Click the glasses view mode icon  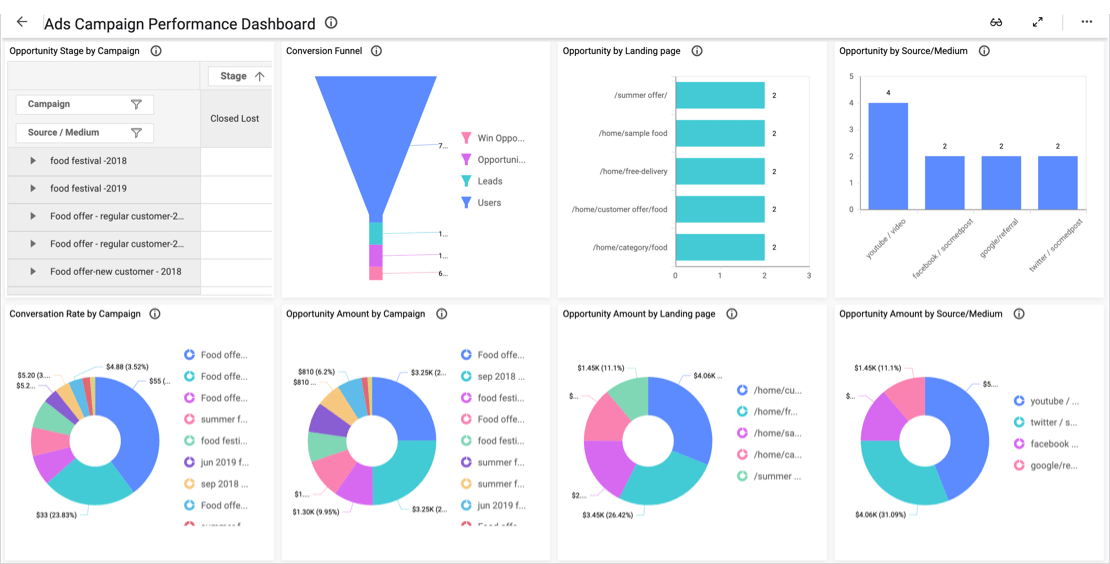click(996, 22)
